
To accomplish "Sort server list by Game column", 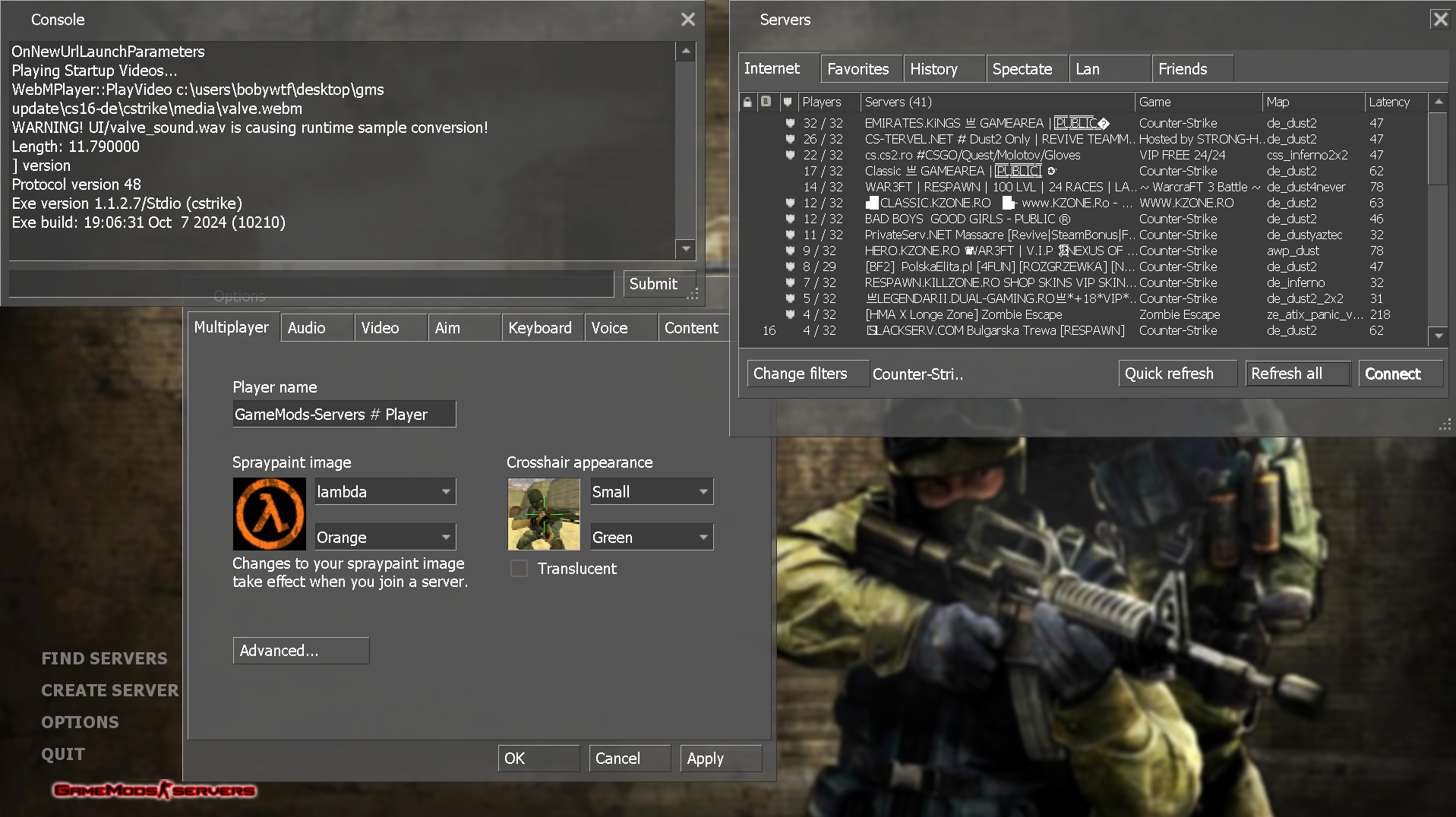I will pyautogui.click(x=1198, y=102).
